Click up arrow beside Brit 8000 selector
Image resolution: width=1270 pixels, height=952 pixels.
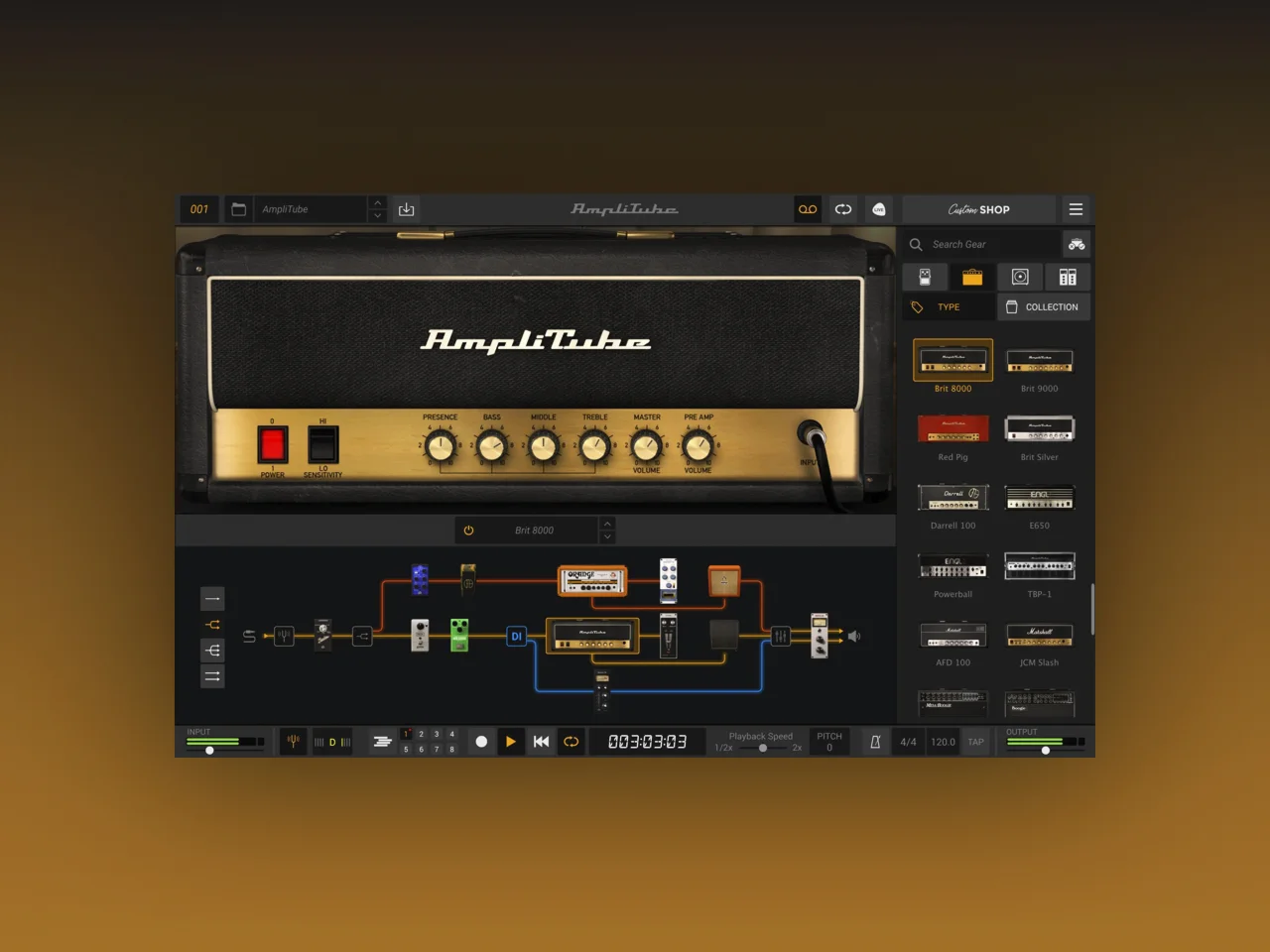607,524
